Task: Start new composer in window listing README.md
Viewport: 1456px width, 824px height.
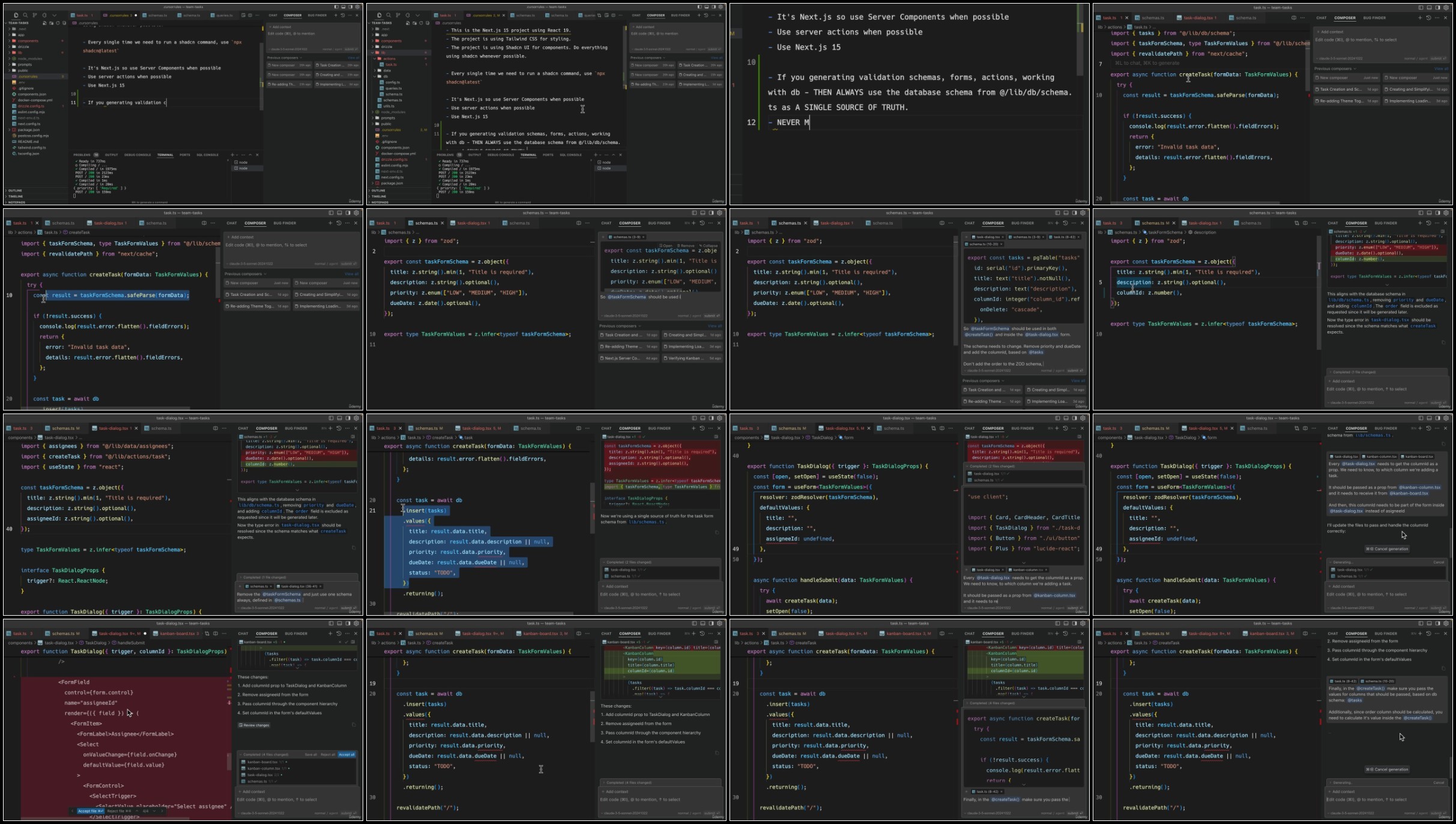Action: 336,15
